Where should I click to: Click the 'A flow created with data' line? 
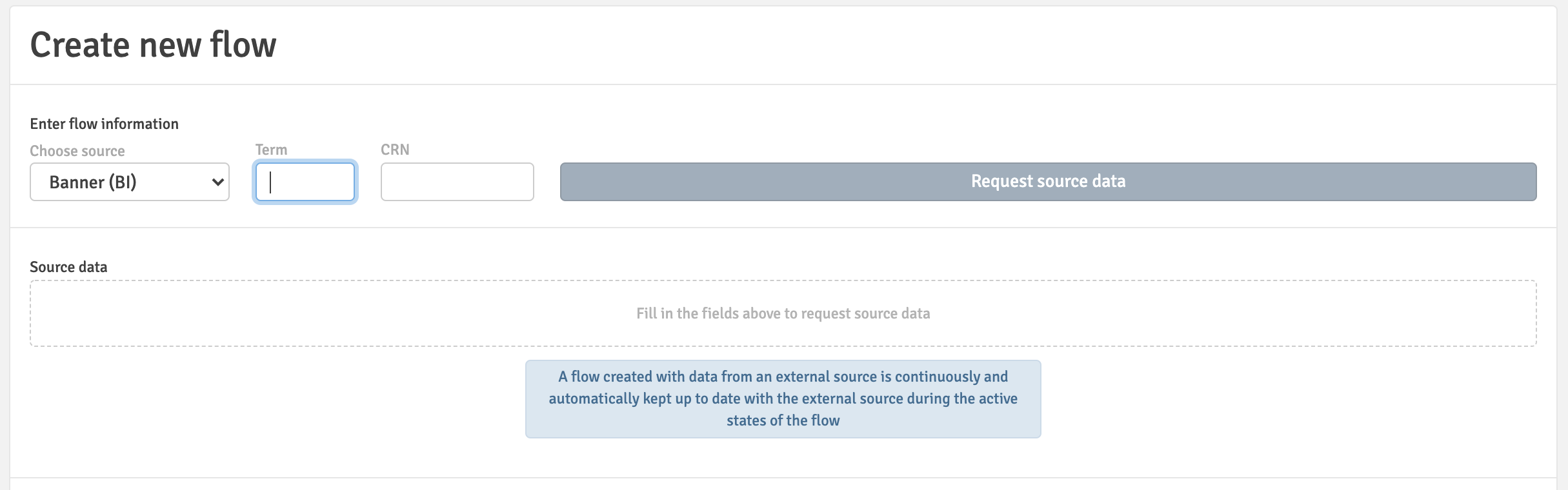click(783, 377)
